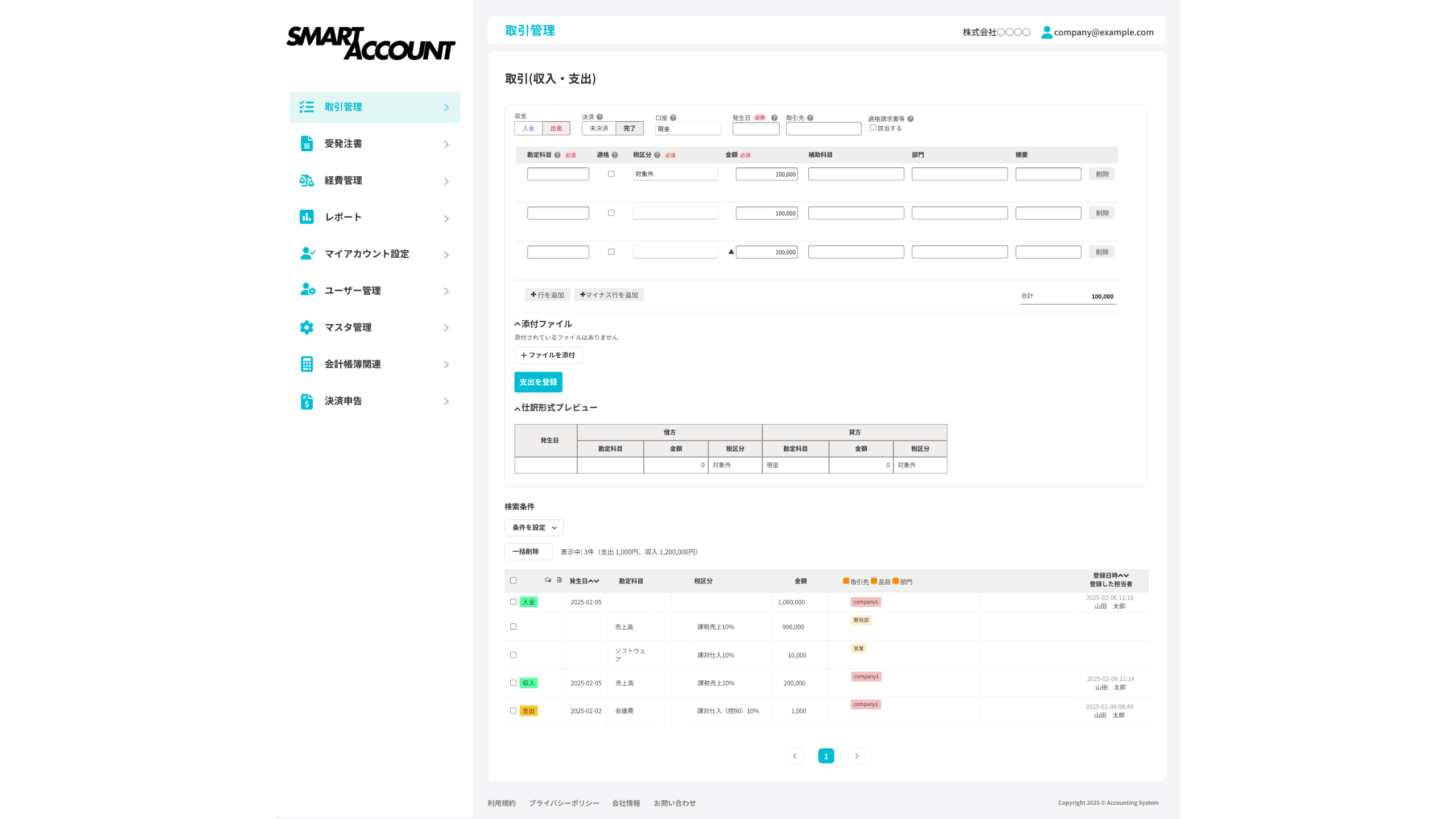The image size is (1456, 819).
Task: Collapse the 添付ファイル section
Action: point(518,324)
